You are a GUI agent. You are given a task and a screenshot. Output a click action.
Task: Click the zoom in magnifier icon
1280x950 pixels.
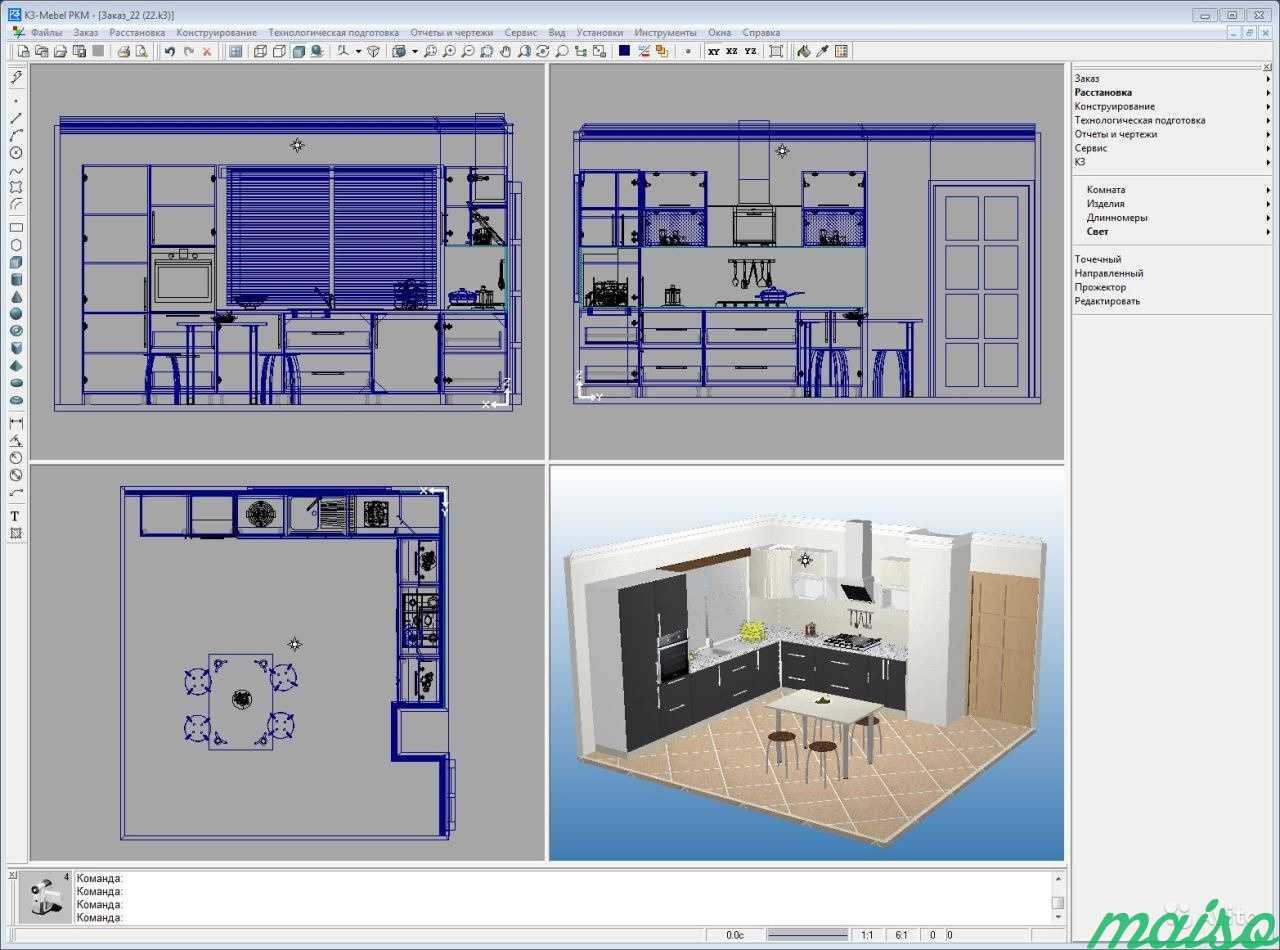pos(449,51)
